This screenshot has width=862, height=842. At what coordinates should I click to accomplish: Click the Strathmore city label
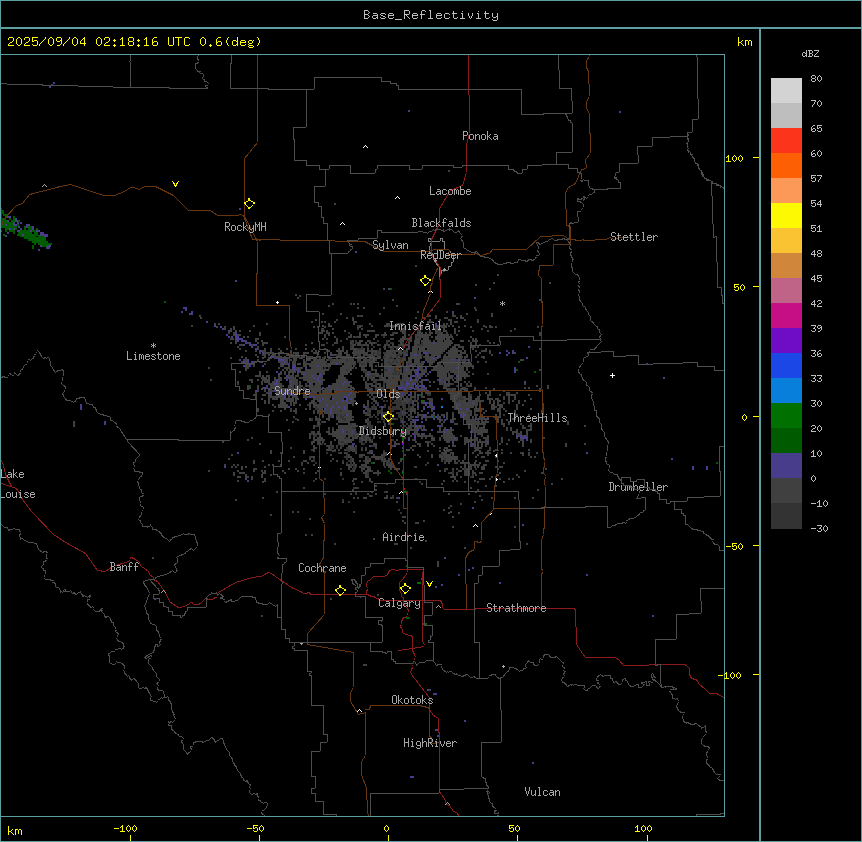tap(516, 608)
